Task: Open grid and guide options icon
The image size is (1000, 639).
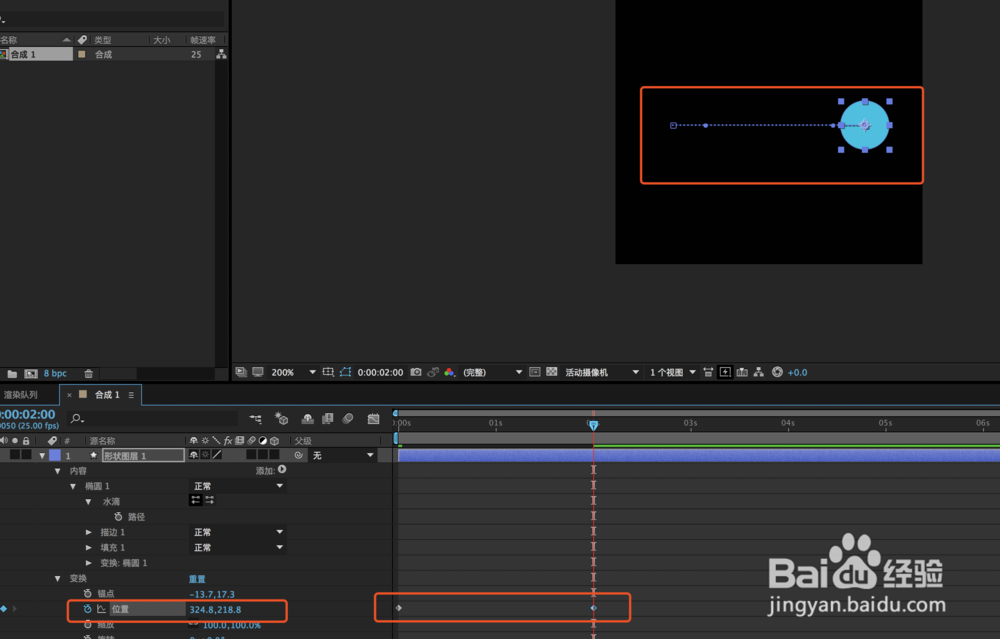Action: tap(328, 372)
